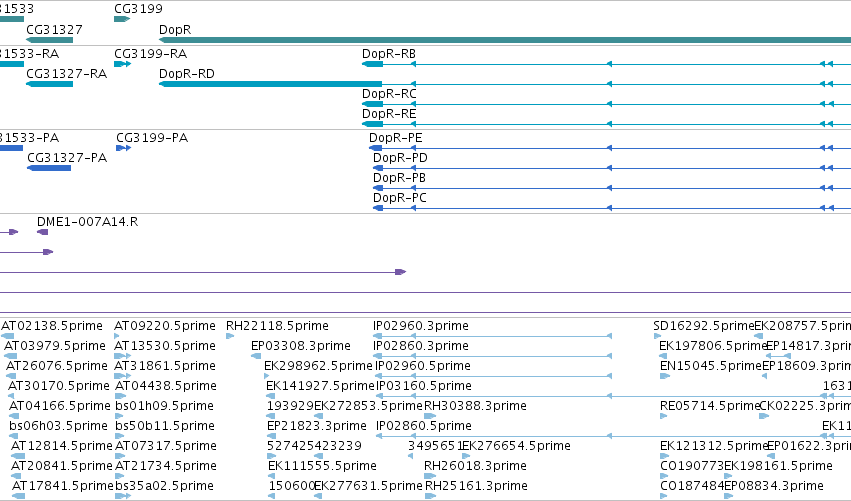This screenshot has width=851, height=501.
Task: Select the AT17841.5prime EST label
Action: (62, 486)
